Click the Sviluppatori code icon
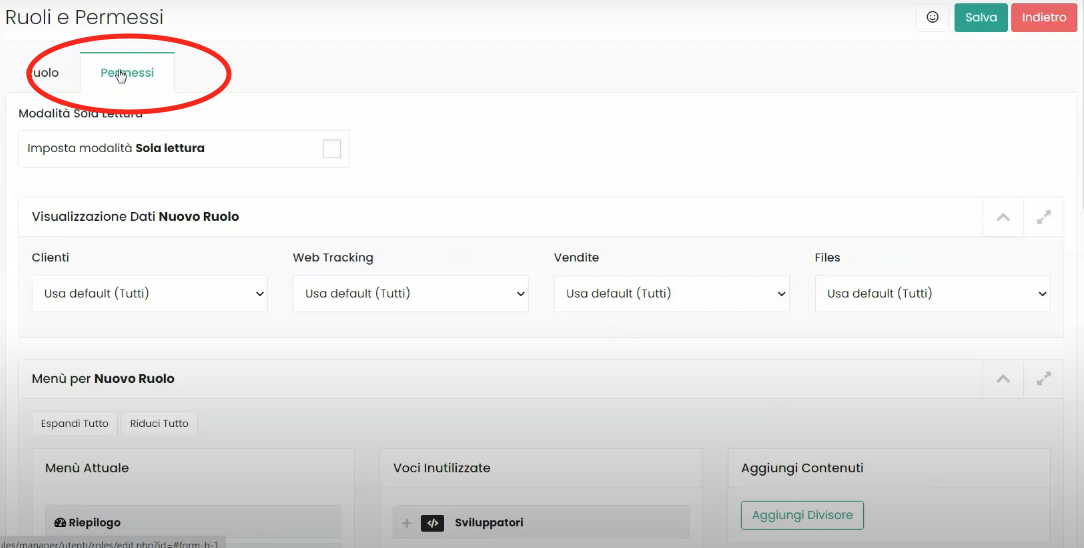Viewport: 1084px width, 548px height. coord(432,523)
